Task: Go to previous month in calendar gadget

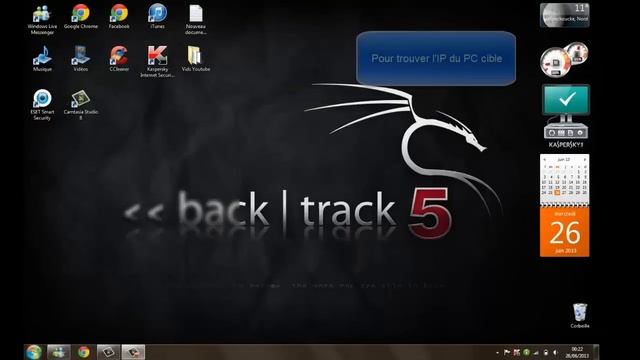Action: [544, 160]
